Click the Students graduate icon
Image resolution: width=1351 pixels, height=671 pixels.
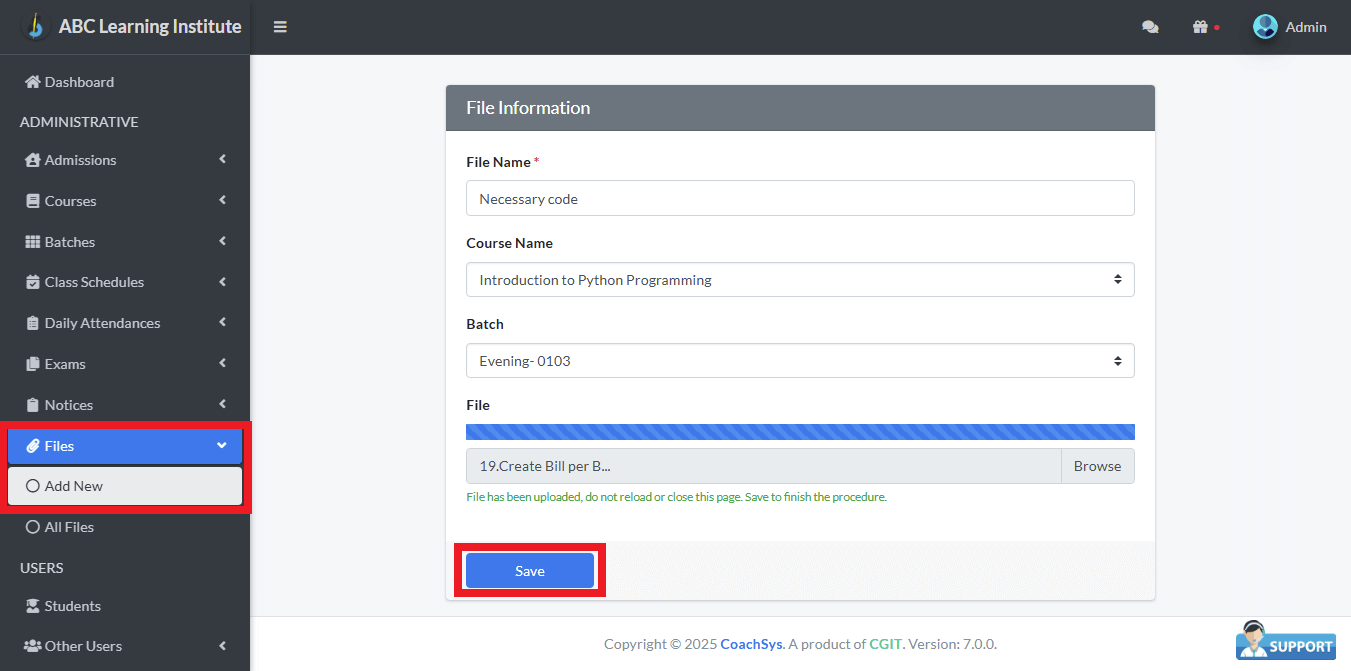(x=33, y=606)
